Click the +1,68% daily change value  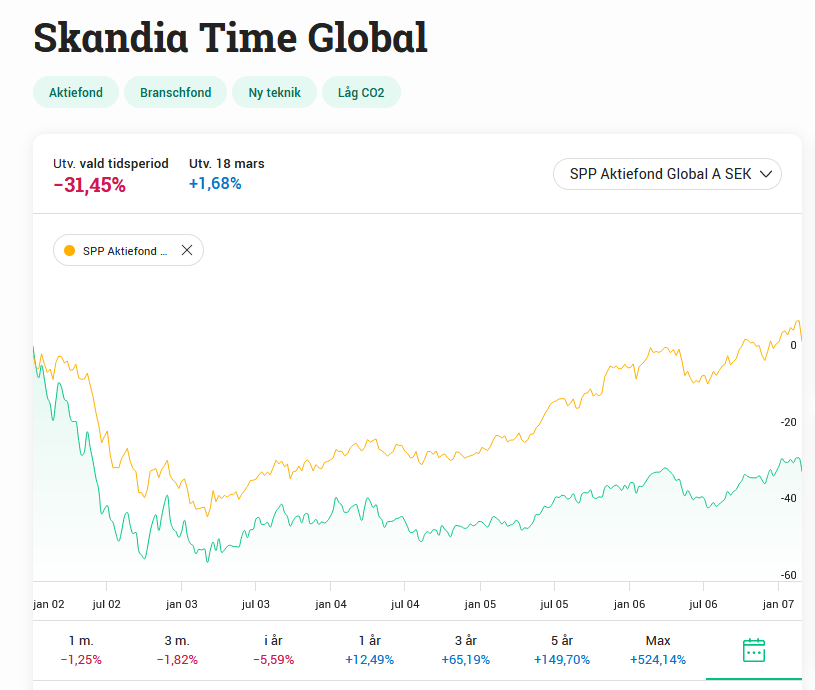point(215,183)
